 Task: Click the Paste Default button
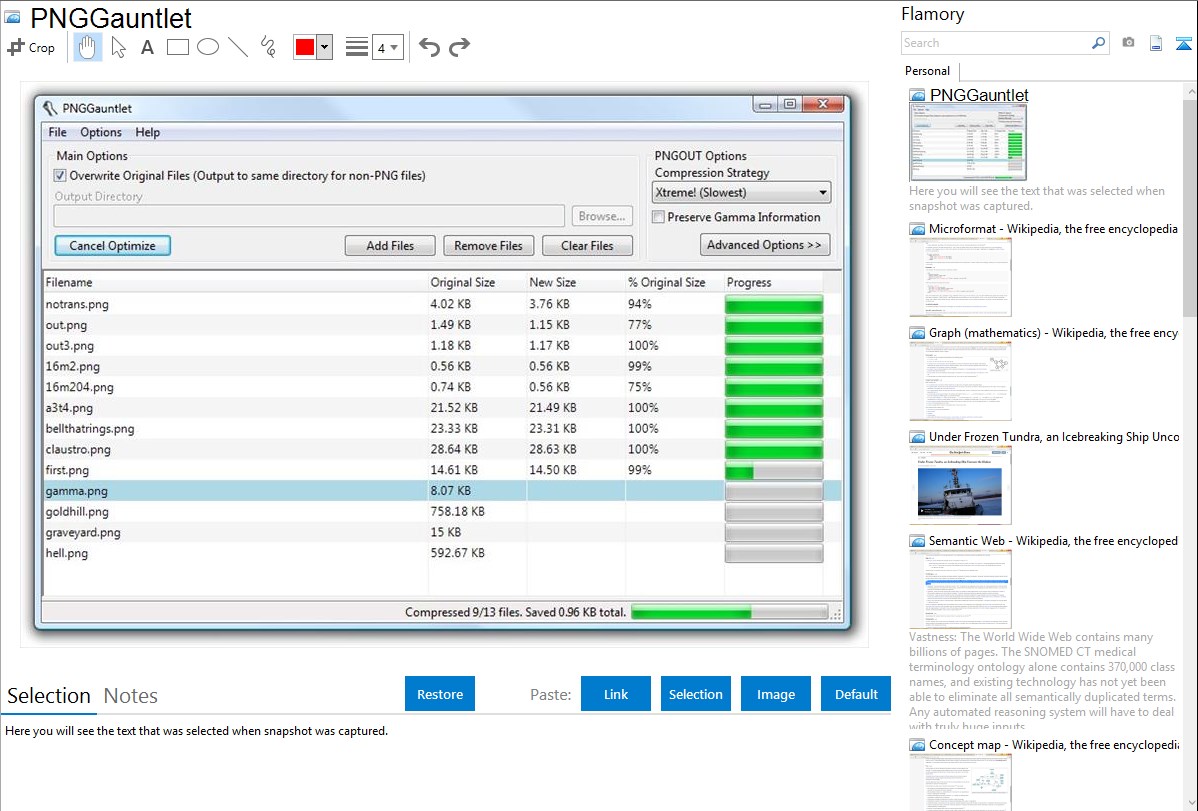(856, 694)
